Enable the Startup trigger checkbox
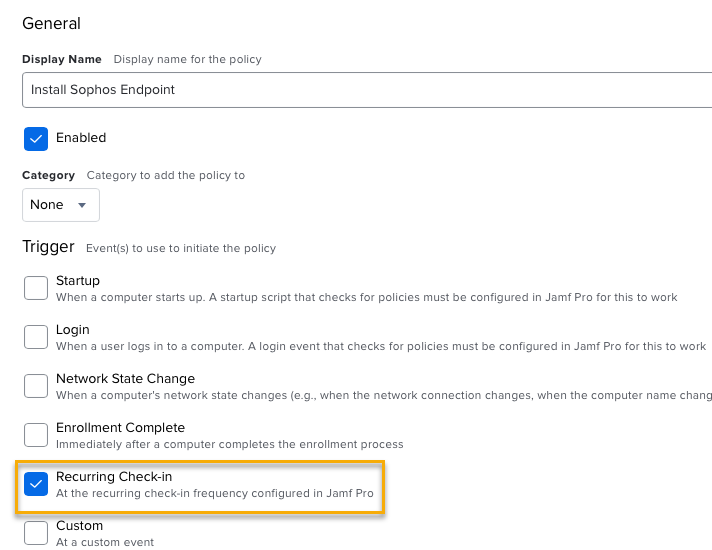 pos(36,288)
